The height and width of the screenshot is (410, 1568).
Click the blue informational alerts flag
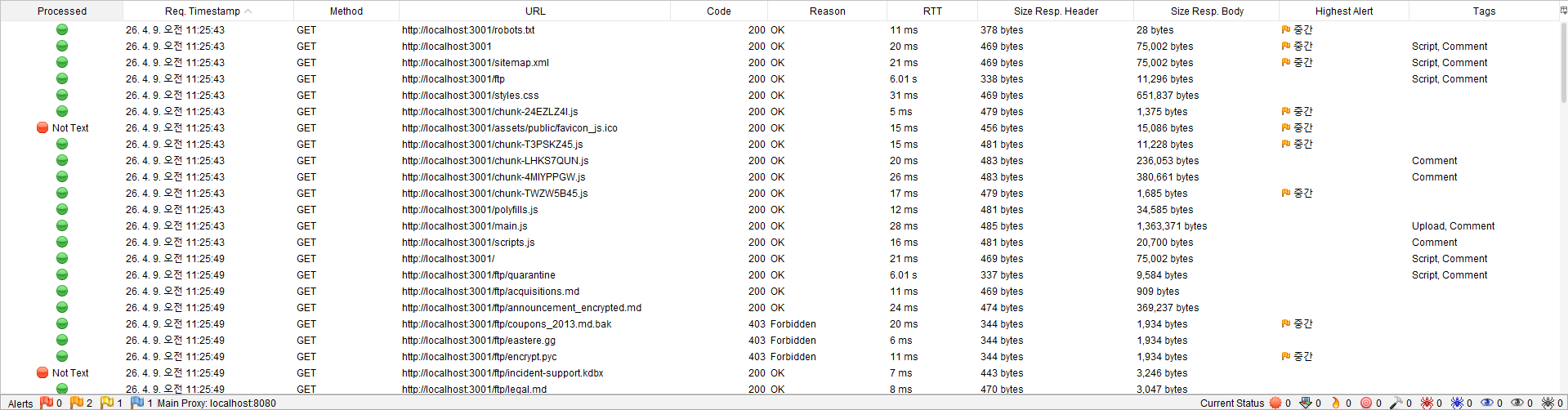(x=137, y=403)
